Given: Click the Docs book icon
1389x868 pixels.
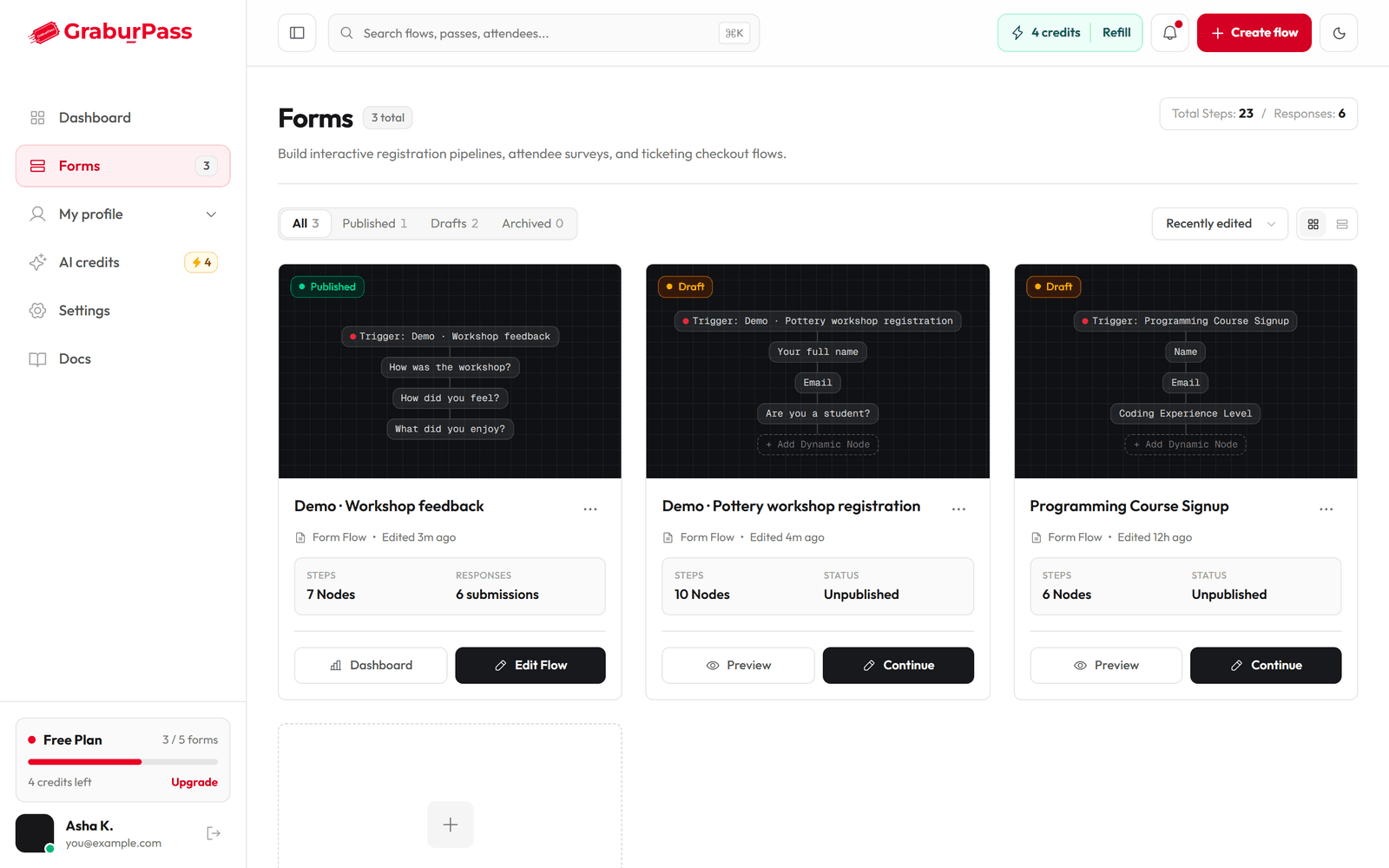Looking at the screenshot, I should [x=37, y=358].
